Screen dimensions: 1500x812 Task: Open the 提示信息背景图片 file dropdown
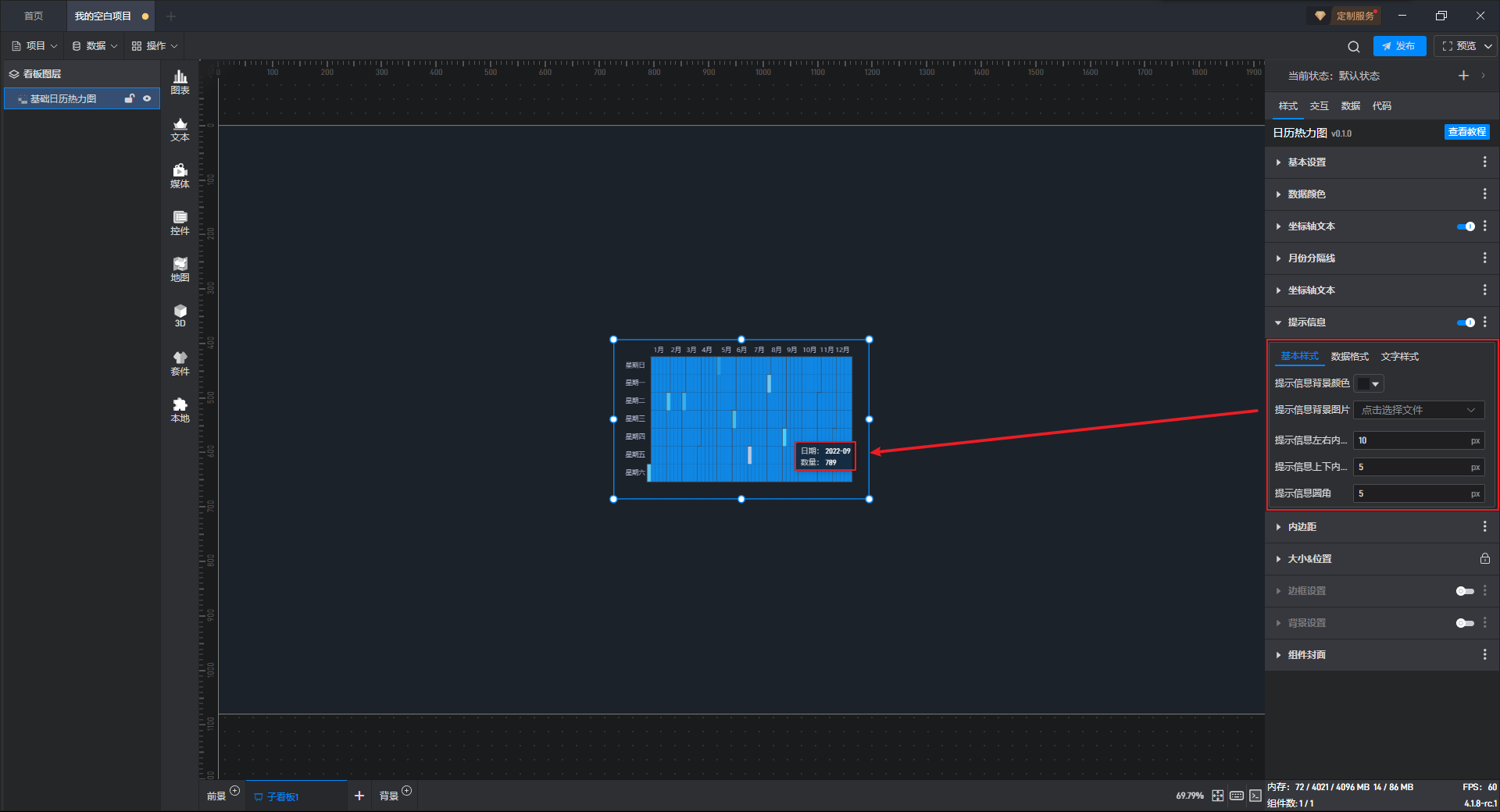pos(1419,410)
